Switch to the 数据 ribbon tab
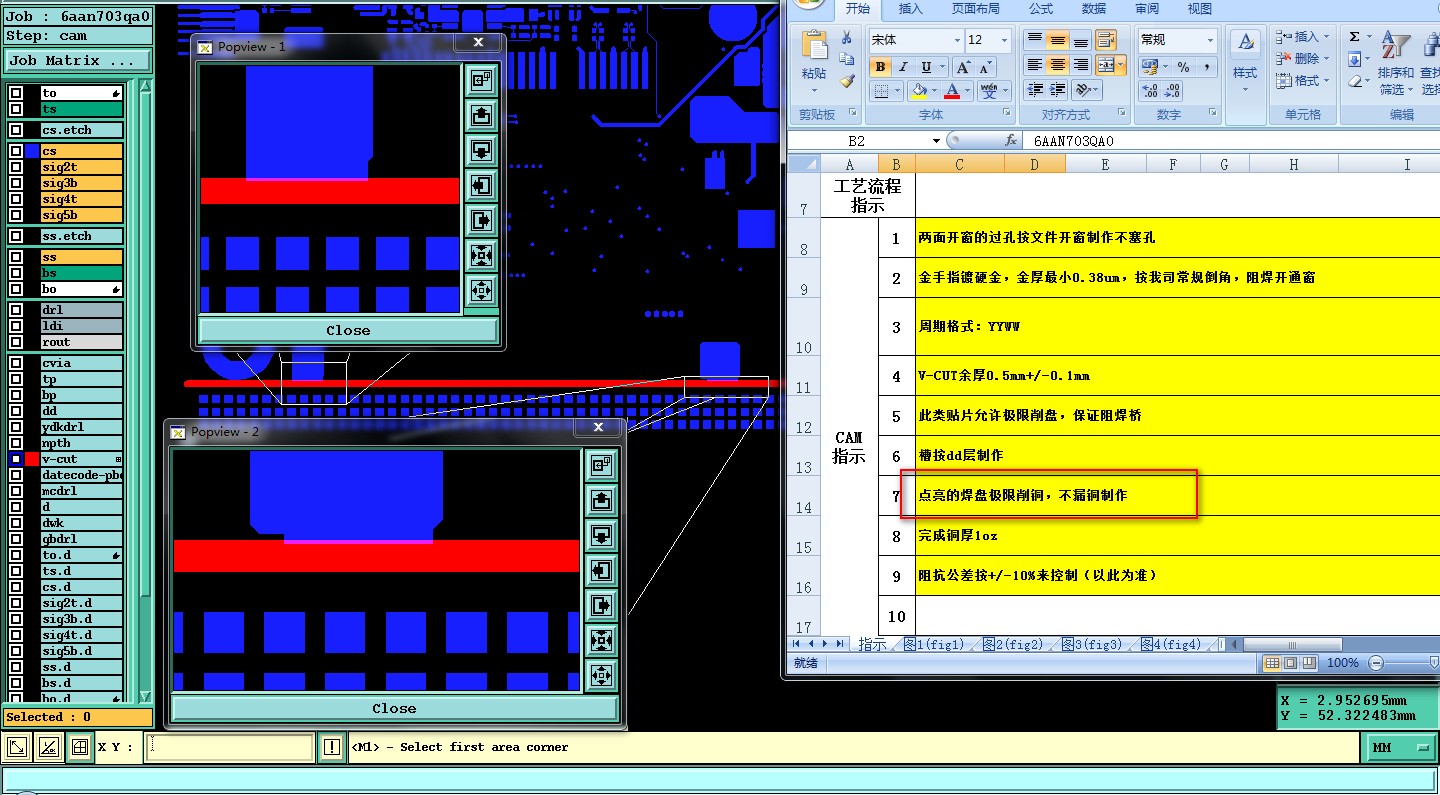The width and height of the screenshot is (1440, 795). point(1094,9)
